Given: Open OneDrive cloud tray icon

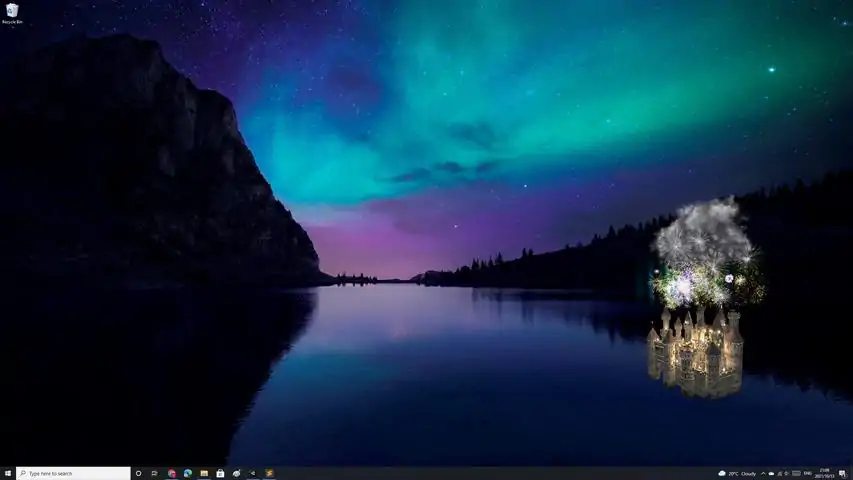Looking at the screenshot, I should click(x=772, y=473).
